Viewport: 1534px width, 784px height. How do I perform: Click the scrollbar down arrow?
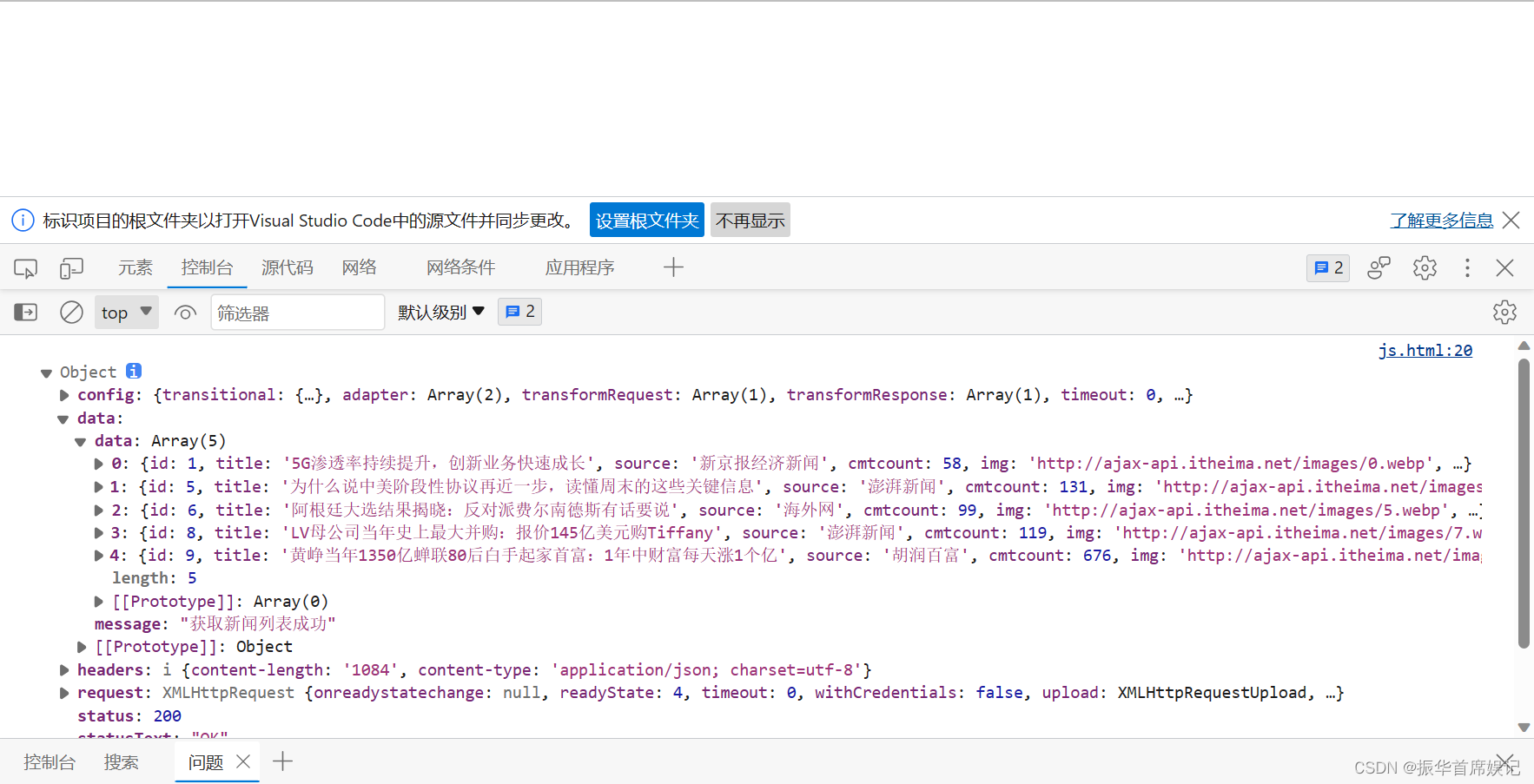pyautogui.click(x=1524, y=728)
